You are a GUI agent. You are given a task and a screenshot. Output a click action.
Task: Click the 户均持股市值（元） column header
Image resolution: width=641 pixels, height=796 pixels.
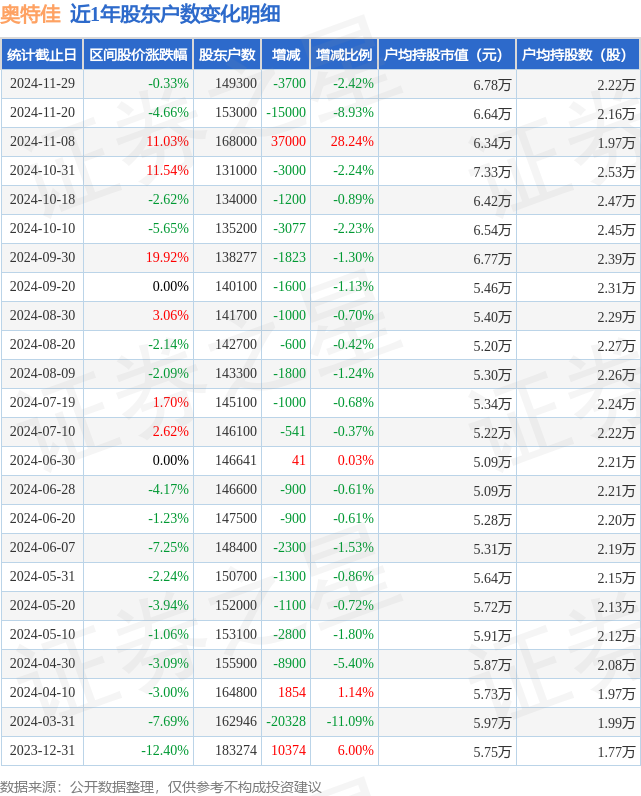click(x=447, y=54)
